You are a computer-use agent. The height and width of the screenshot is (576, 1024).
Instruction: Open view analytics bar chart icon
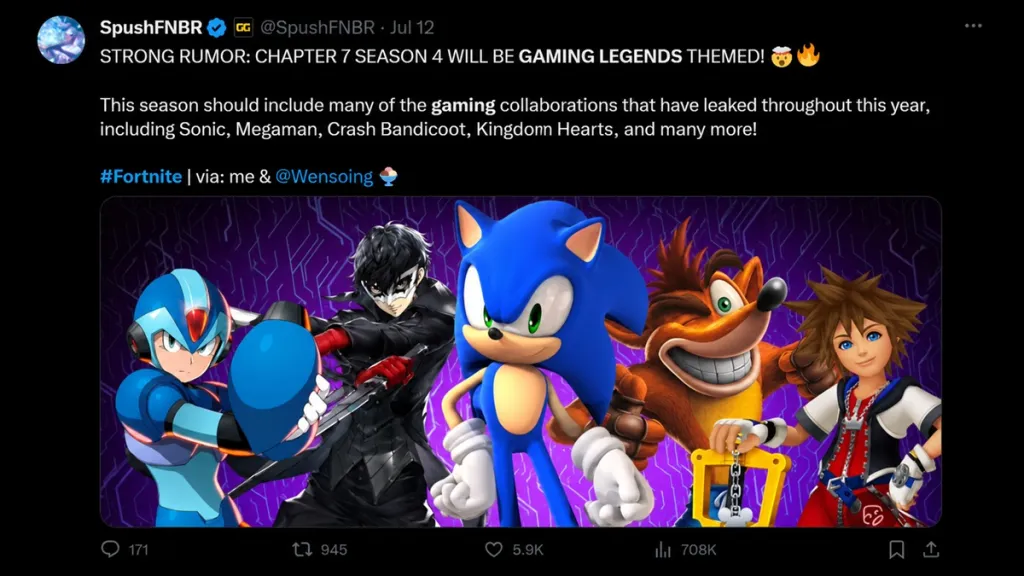[x=663, y=550]
